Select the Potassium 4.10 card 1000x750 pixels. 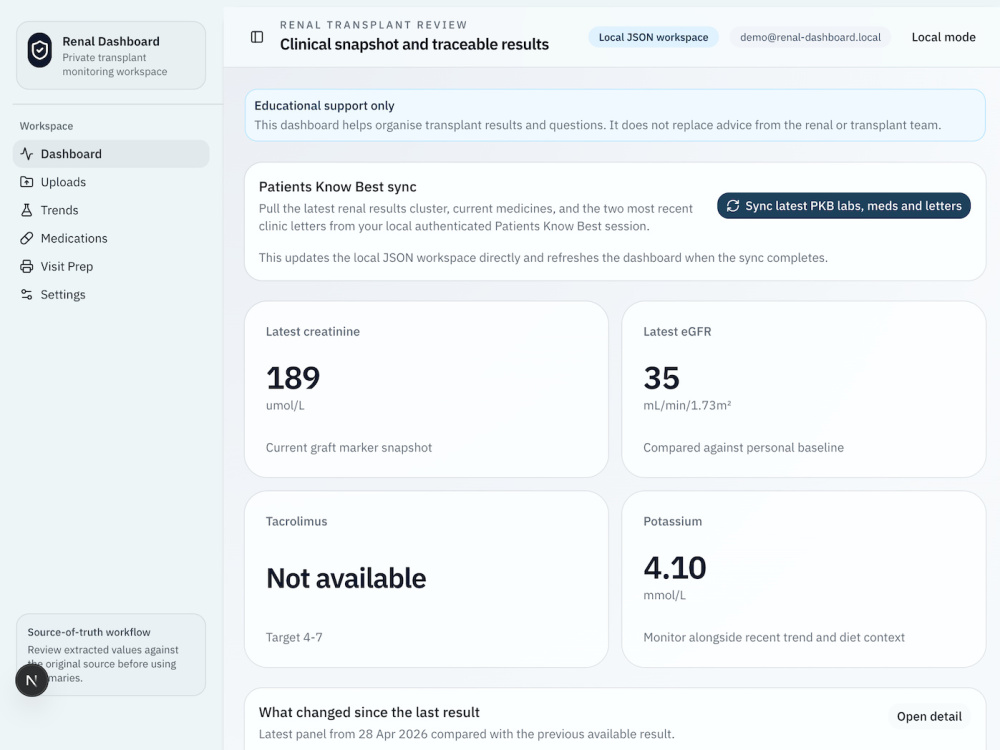point(804,579)
